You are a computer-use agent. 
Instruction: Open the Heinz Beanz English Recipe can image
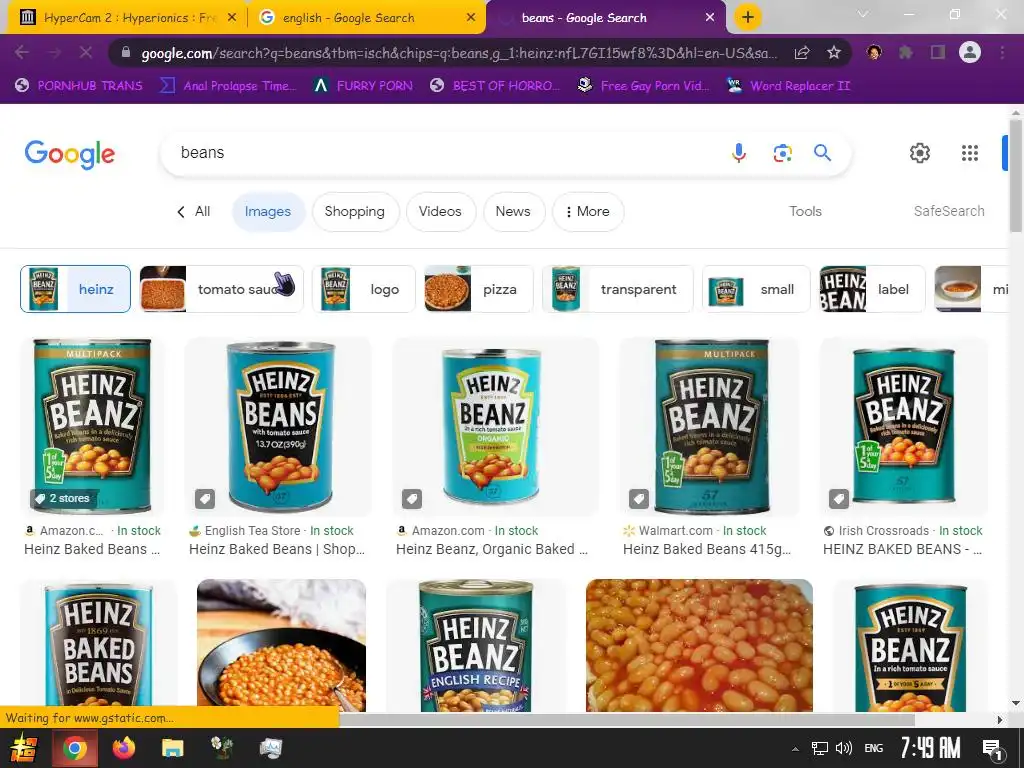pyautogui.click(x=476, y=645)
